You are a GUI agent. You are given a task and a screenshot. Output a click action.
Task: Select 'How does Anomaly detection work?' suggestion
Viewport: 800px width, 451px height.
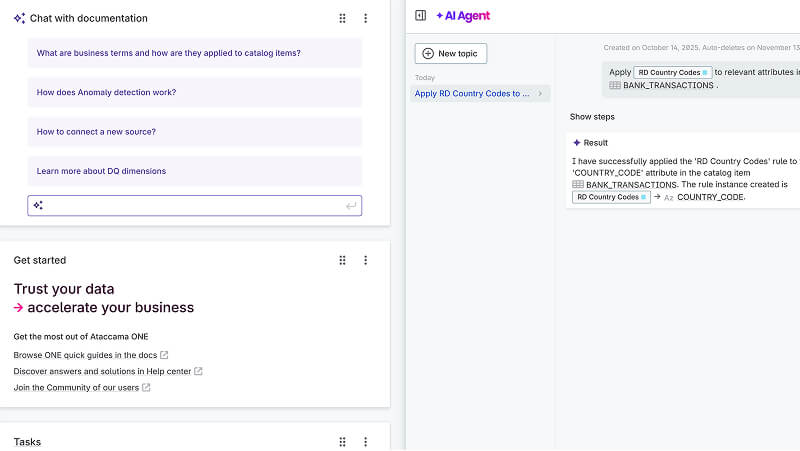(194, 92)
